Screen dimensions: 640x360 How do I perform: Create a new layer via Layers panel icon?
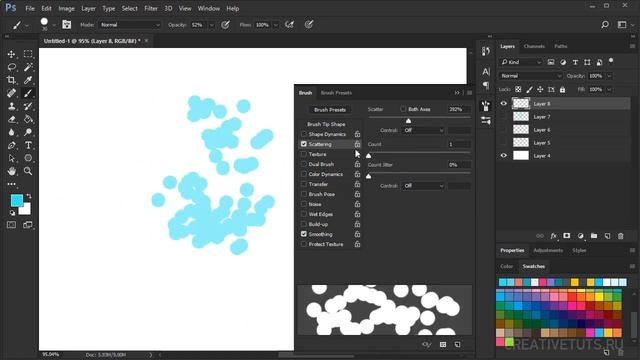coord(607,236)
